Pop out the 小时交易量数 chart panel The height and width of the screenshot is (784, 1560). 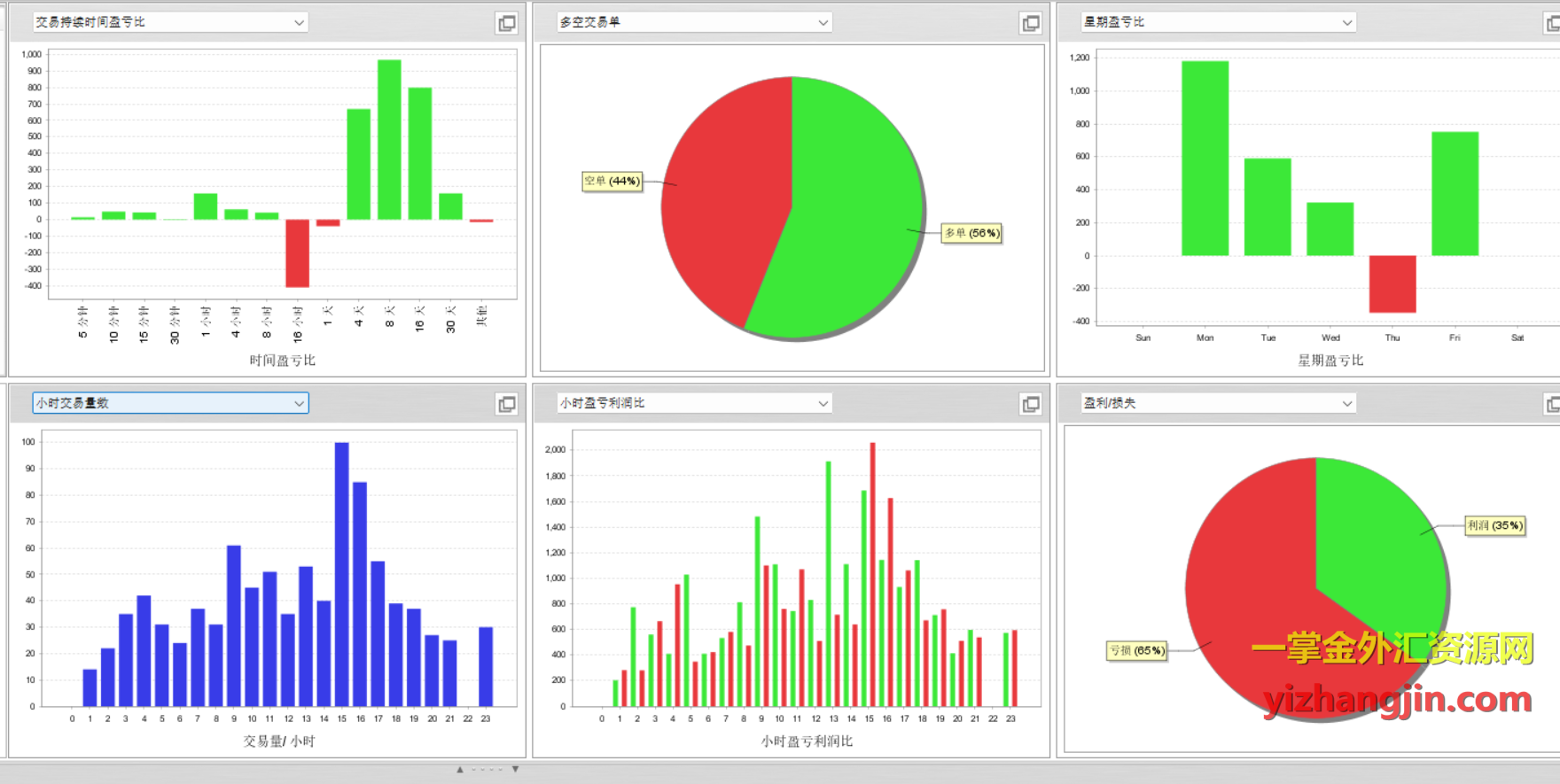click(507, 404)
